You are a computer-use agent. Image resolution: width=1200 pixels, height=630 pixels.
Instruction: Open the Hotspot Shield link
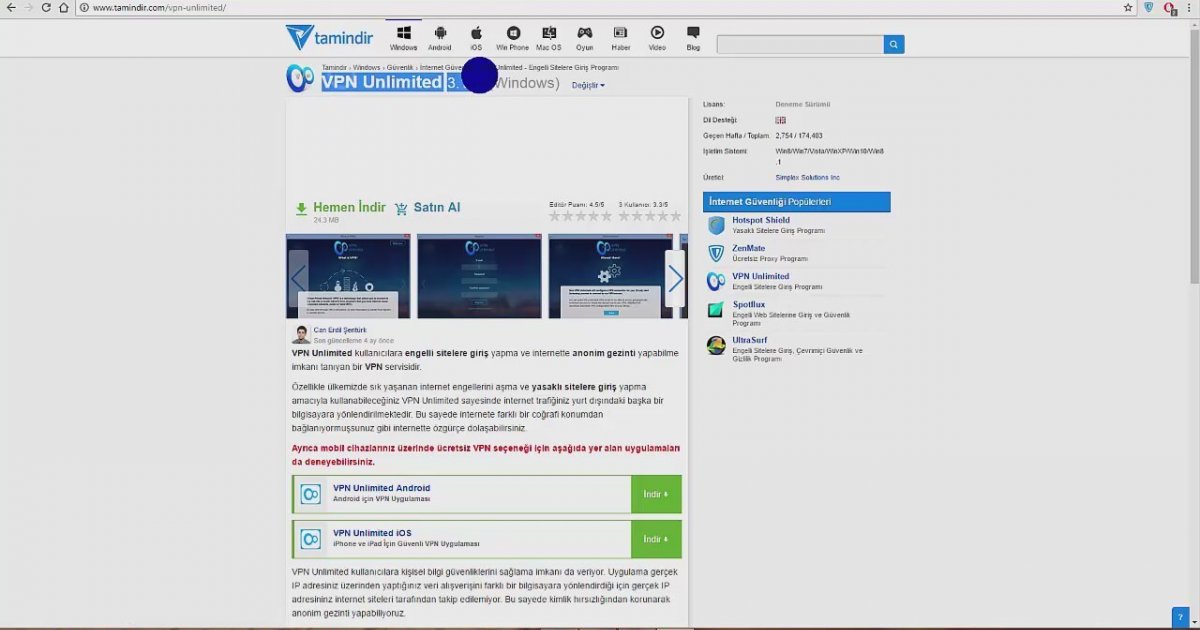[x=761, y=220]
